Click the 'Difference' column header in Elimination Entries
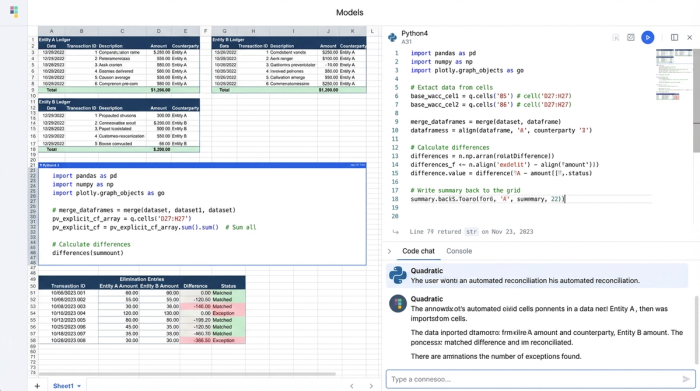Viewport: 700px width, 391px height. [195, 286]
